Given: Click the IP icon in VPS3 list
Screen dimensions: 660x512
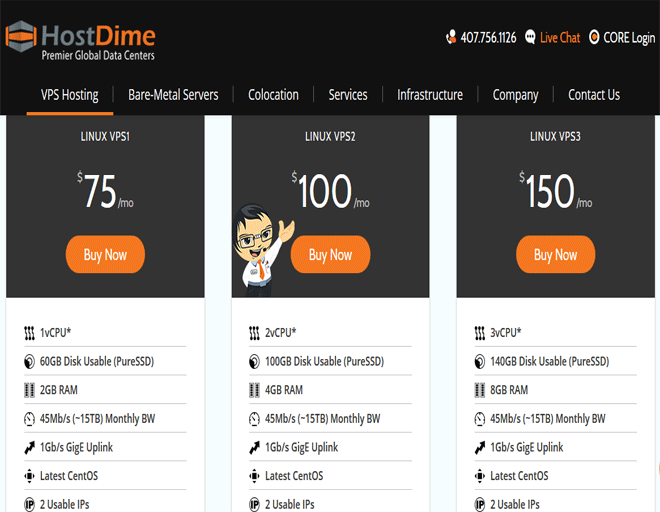Looking at the screenshot, I should (479, 504).
